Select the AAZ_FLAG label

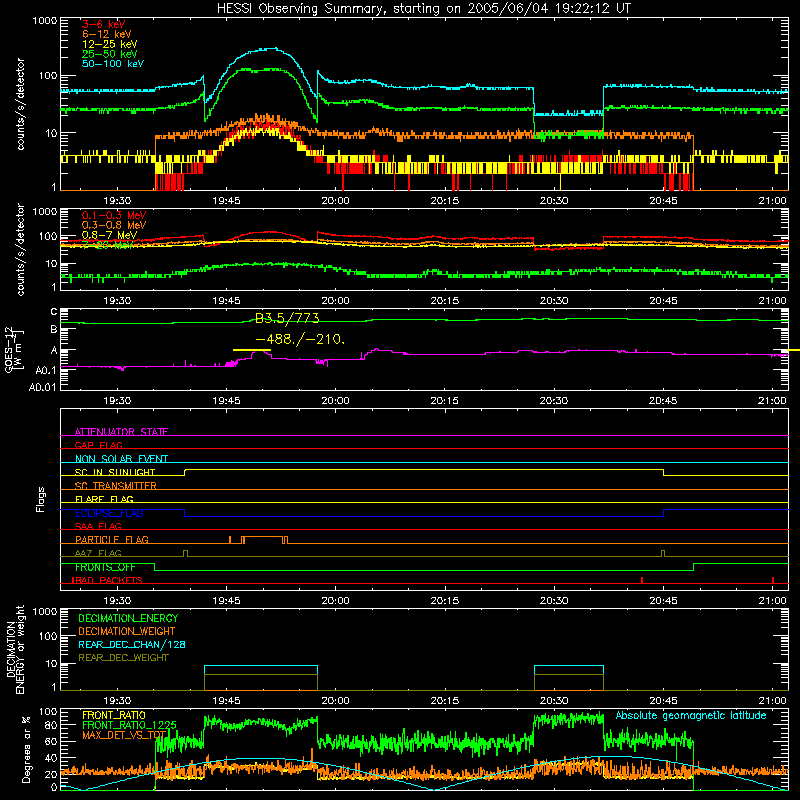pyautogui.click(x=98, y=553)
